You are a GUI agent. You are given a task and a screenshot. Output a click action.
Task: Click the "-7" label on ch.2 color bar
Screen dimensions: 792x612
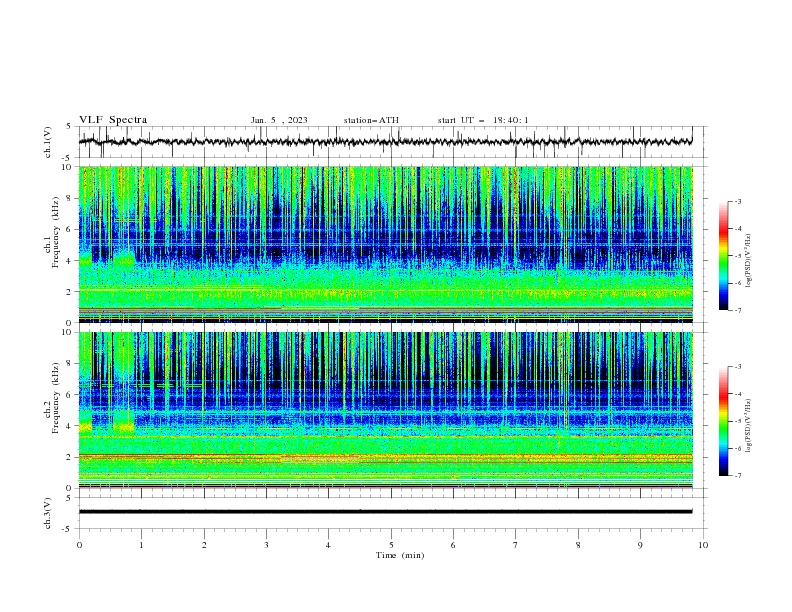(x=738, y=476)
